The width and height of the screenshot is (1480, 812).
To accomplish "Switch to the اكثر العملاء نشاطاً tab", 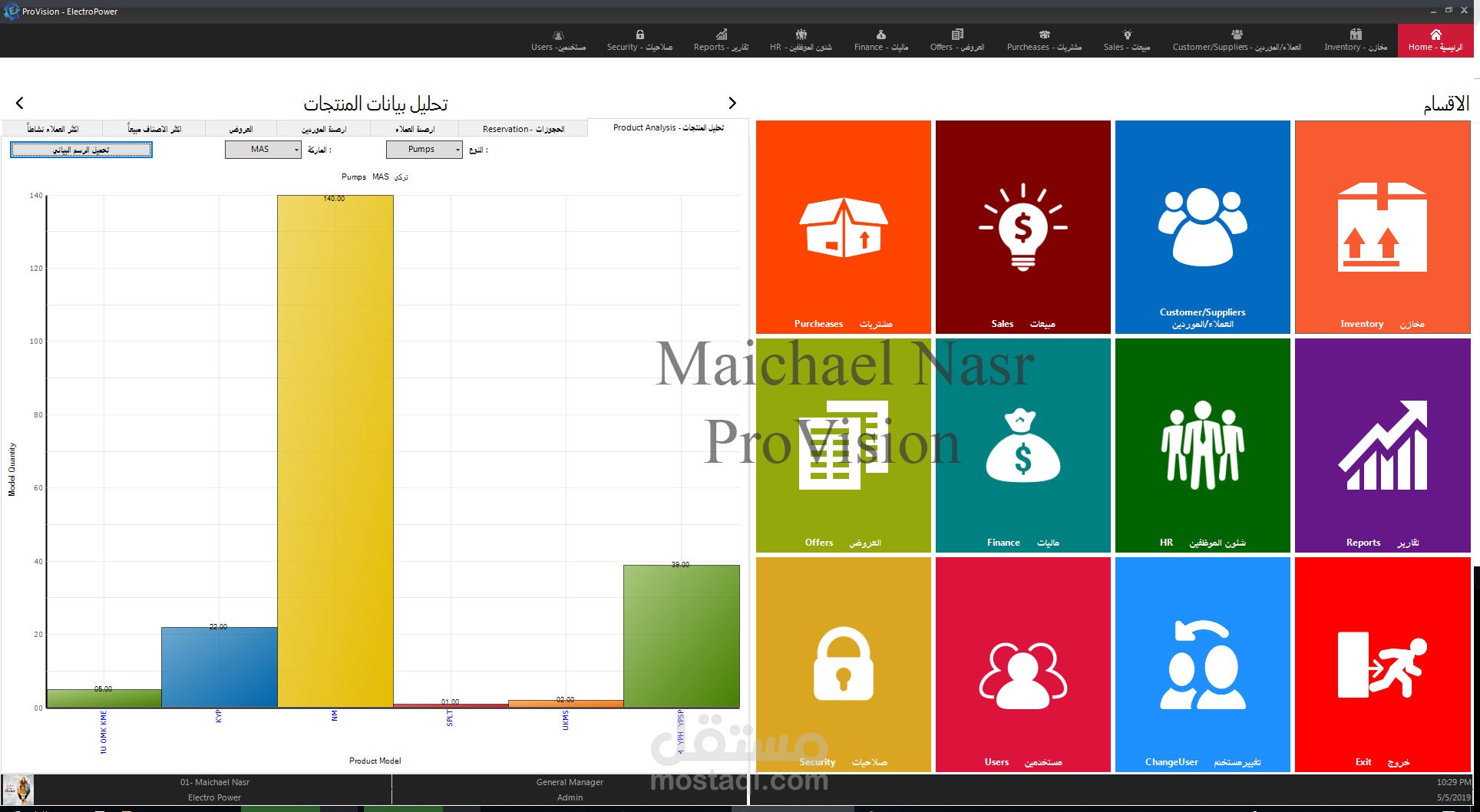I will [53, 129].
